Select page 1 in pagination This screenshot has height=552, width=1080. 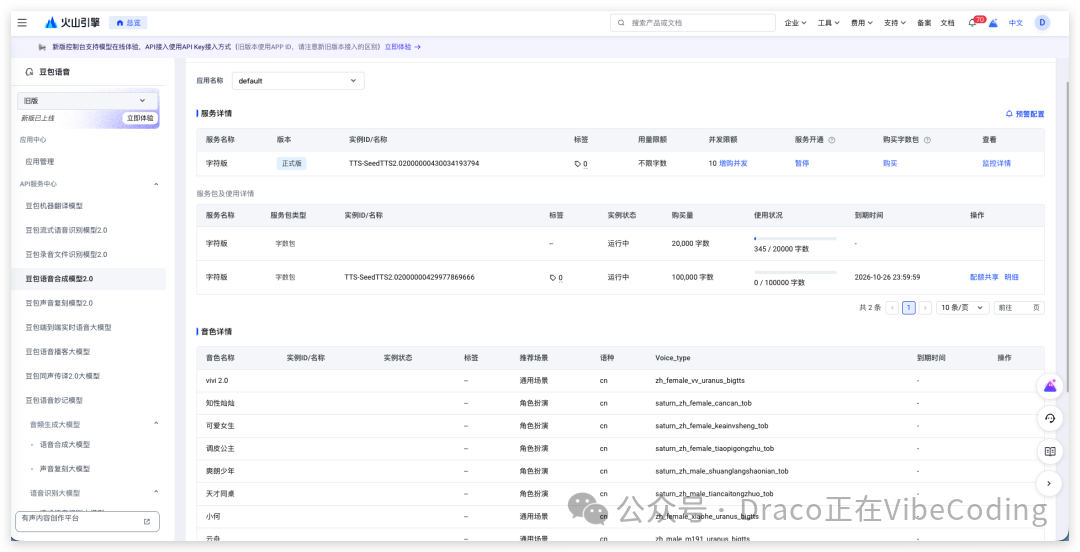click(x=908, y=308)
